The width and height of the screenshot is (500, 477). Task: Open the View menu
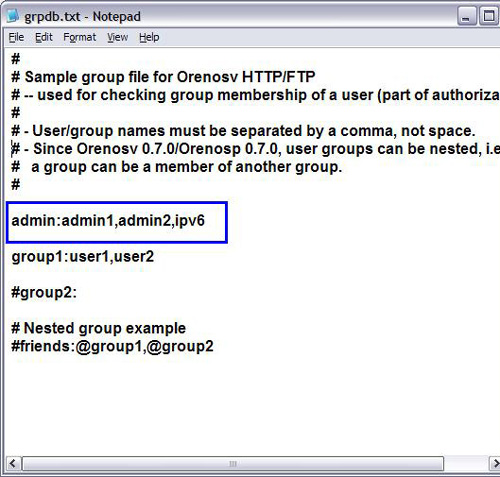pos(118,37)
